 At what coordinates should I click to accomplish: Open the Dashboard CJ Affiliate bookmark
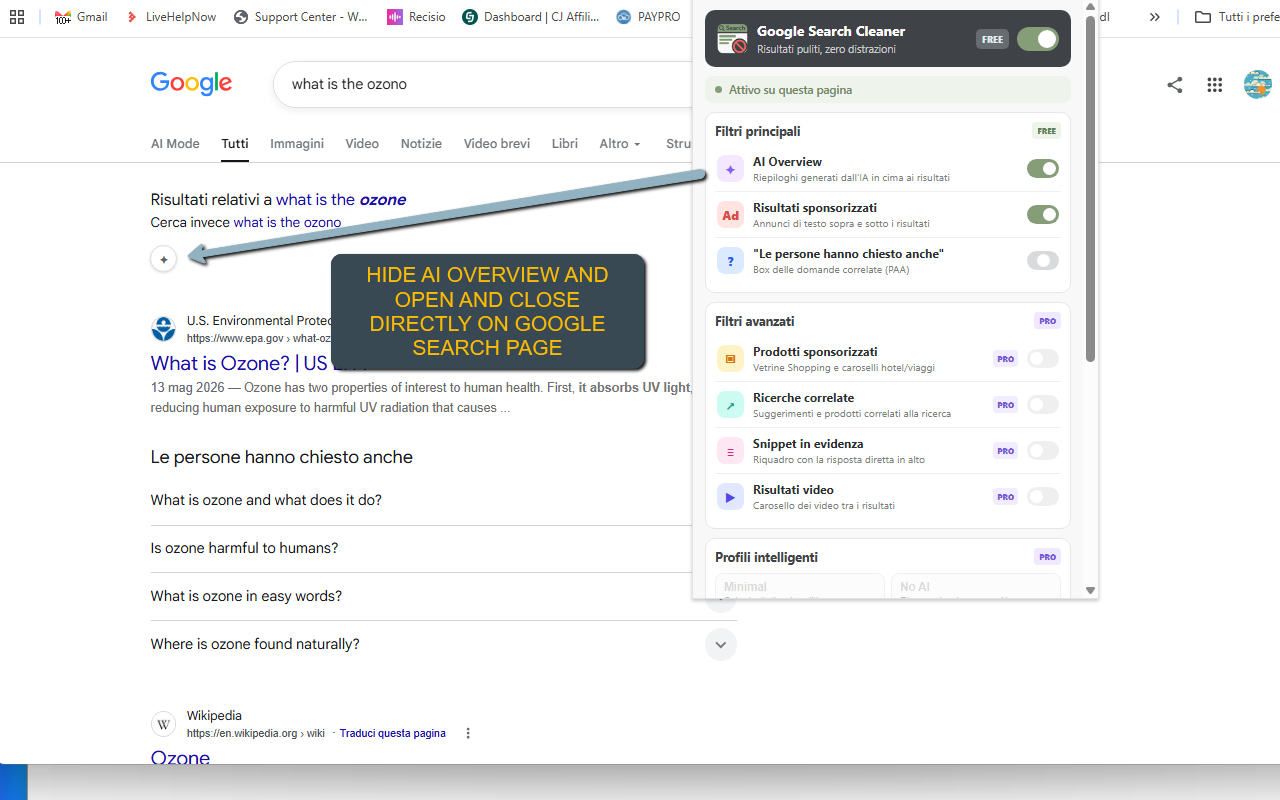(x=531, y=17)
